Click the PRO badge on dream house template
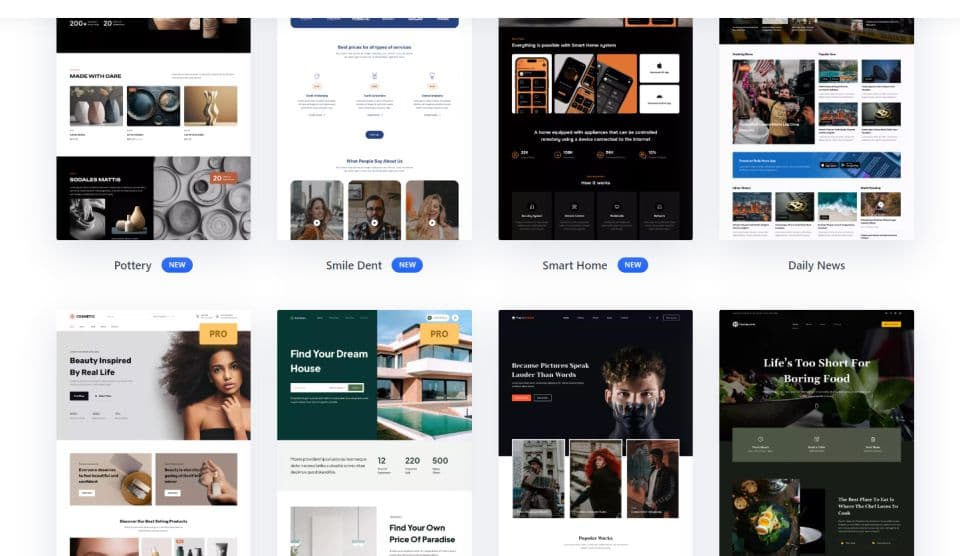This screenshot has width=960, height=556. pyautogui.click(x=439, y=334)
